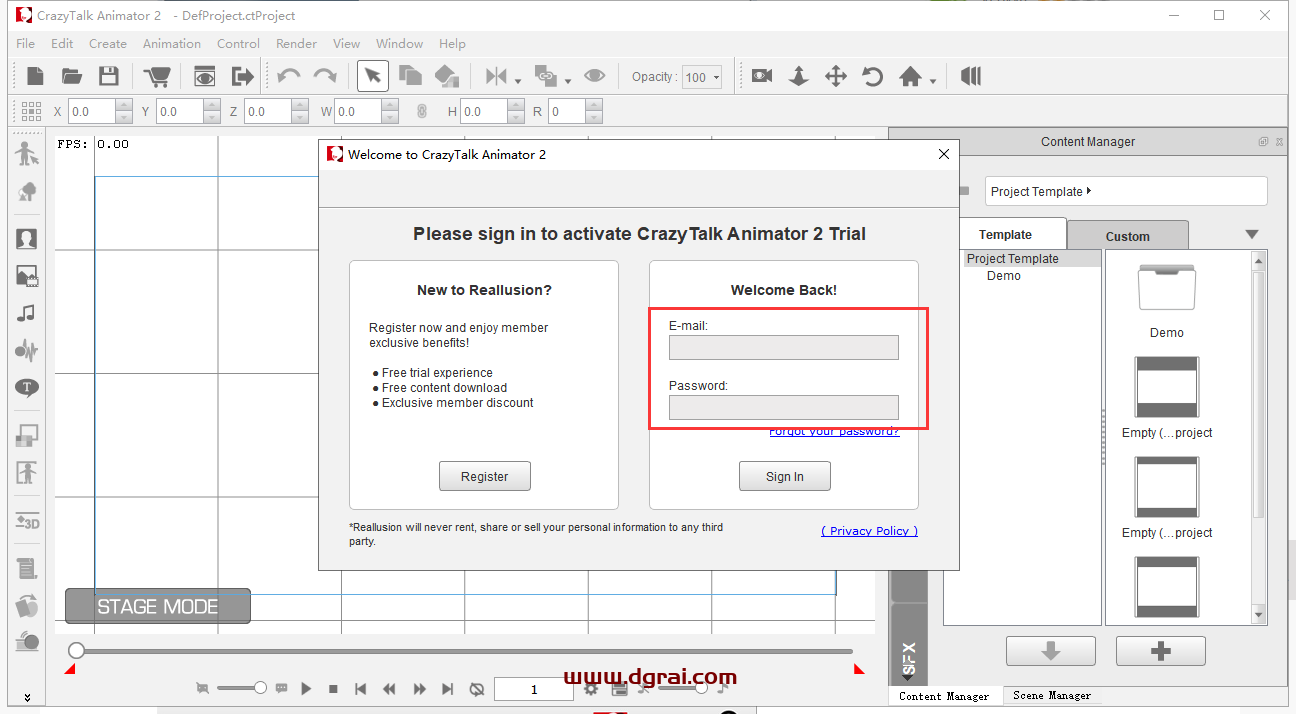
Task: Click the Camera mode icon
Action: click(x=762, y=76)
